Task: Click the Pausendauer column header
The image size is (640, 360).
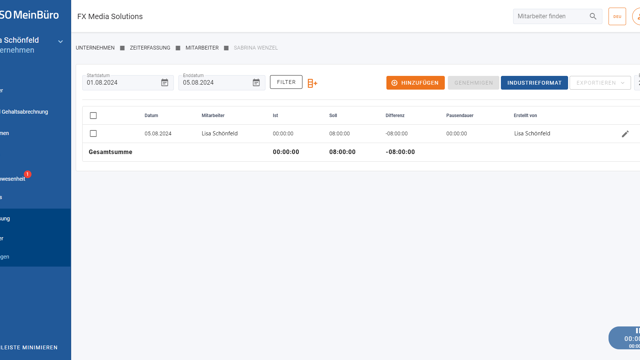Action: pyautogui.click(x=460, y=116)
